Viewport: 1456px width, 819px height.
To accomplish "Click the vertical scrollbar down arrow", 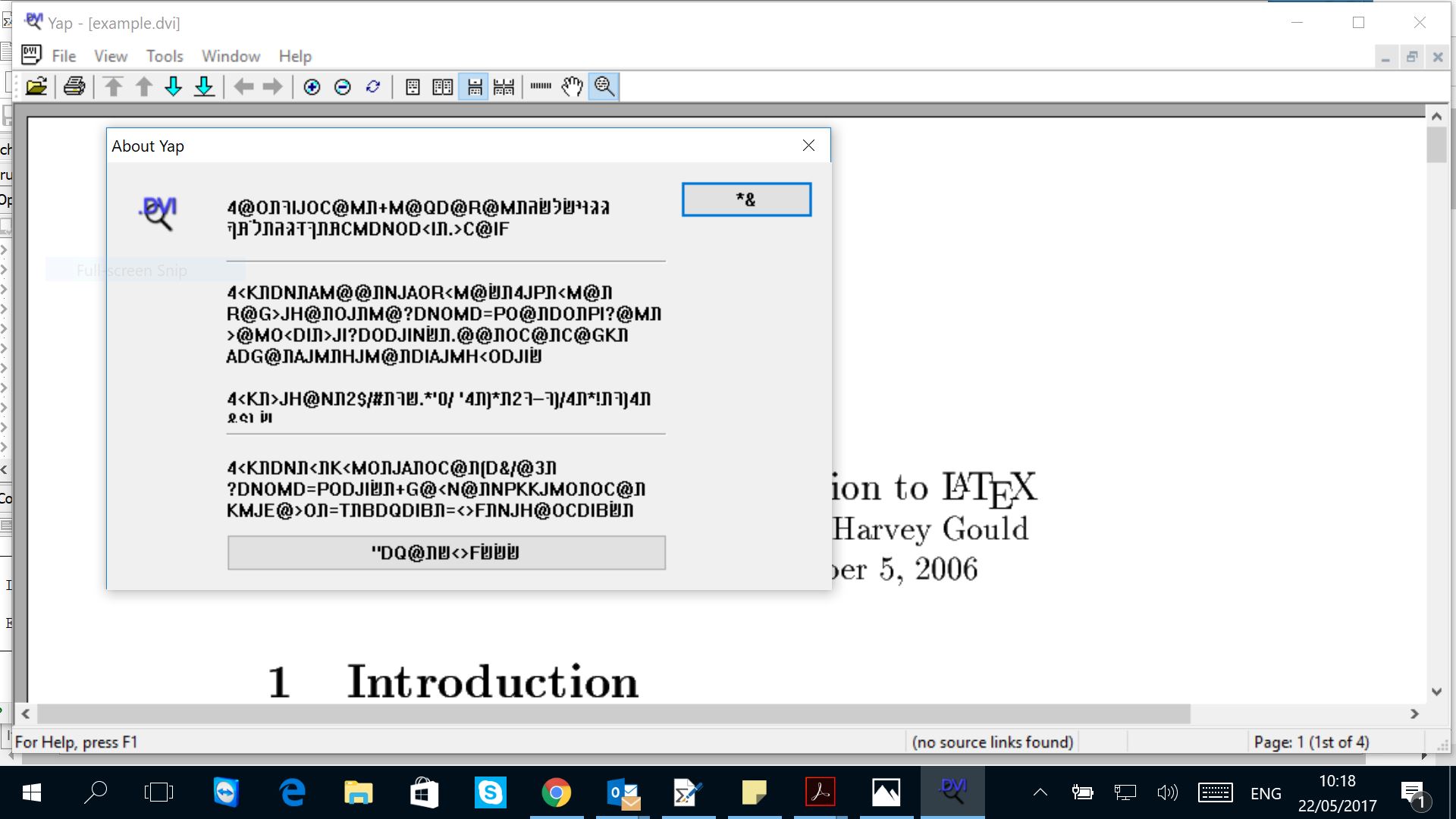I will (1436, 692).
